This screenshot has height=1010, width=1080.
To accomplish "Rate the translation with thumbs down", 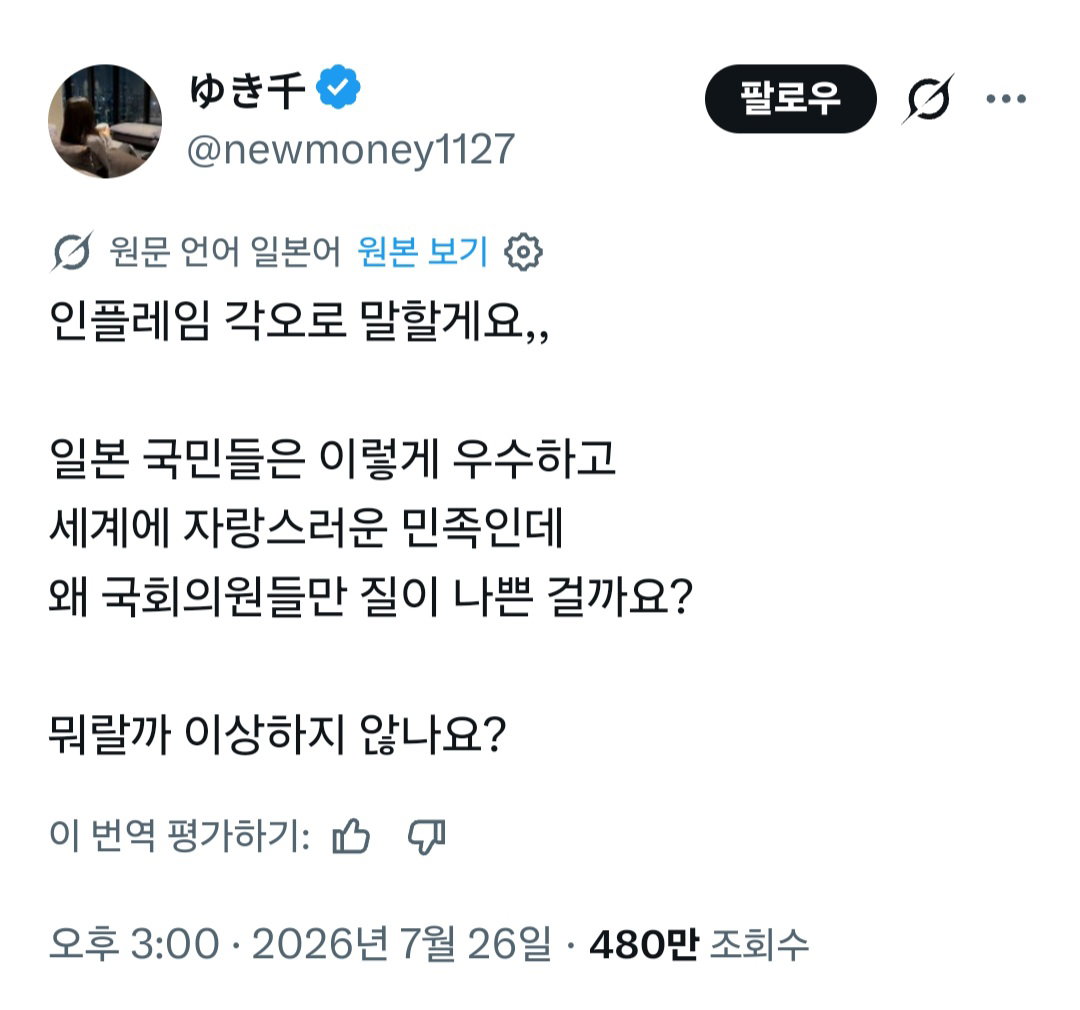I will 427,836.
